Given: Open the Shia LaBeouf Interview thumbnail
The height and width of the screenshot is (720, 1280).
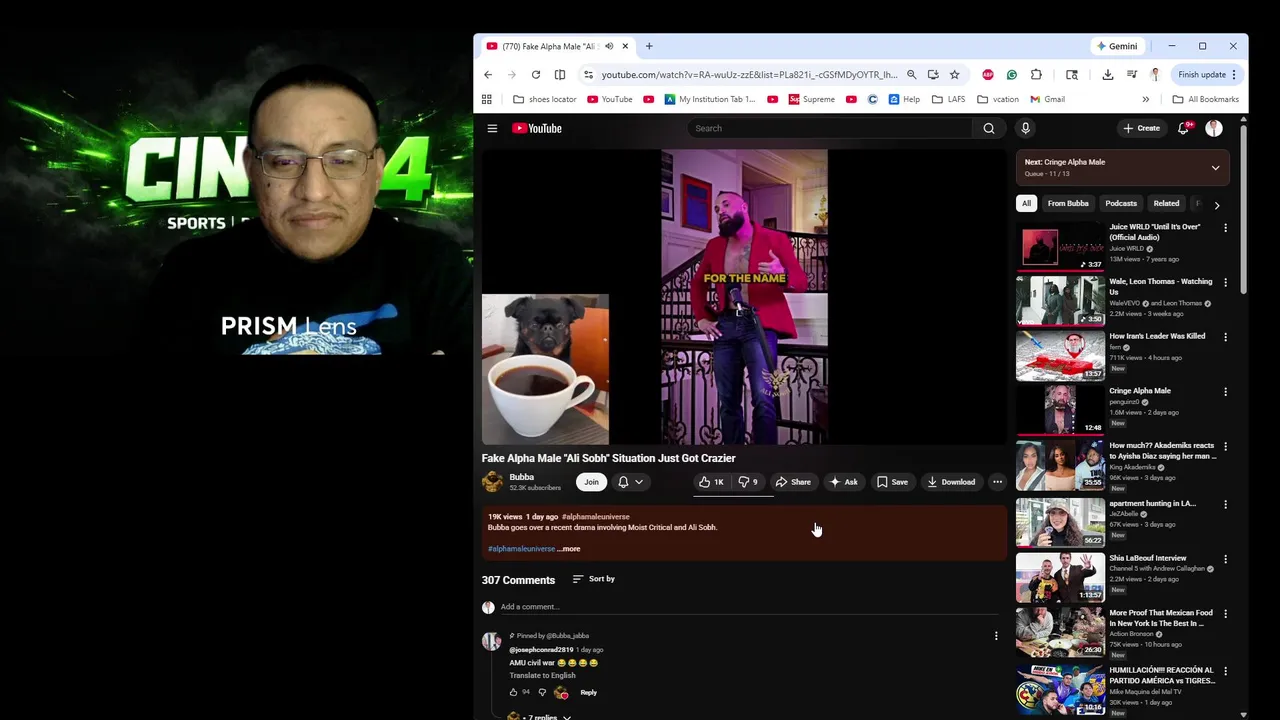Looking at the screenshot, I should (x=1060, y=578).
